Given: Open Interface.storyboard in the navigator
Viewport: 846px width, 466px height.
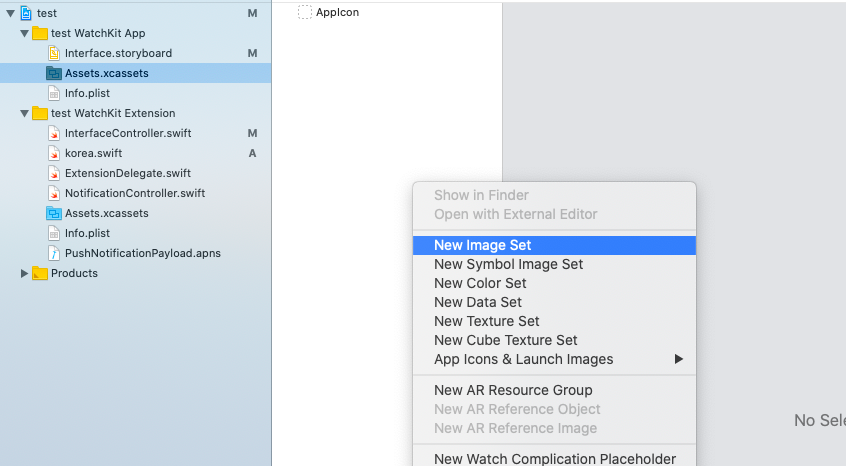Looking at the screenshot, I should pyautogui.click(x=135, y=53).
